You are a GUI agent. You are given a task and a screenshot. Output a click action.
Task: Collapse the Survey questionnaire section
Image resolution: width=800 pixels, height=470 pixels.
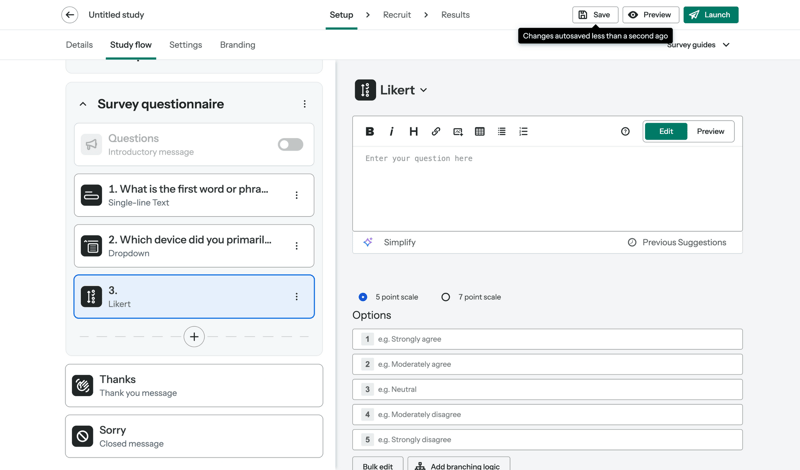click(83, 104)
